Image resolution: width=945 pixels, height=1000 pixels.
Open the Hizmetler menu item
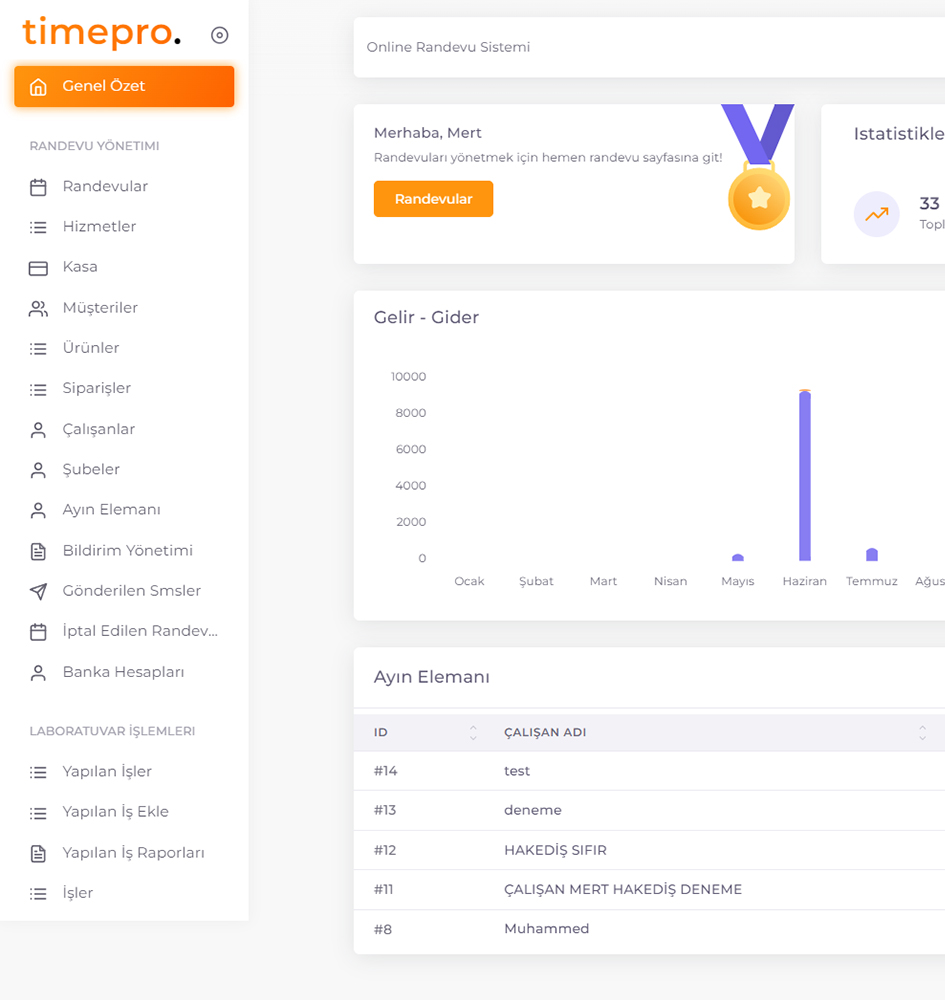pos(99,227)
